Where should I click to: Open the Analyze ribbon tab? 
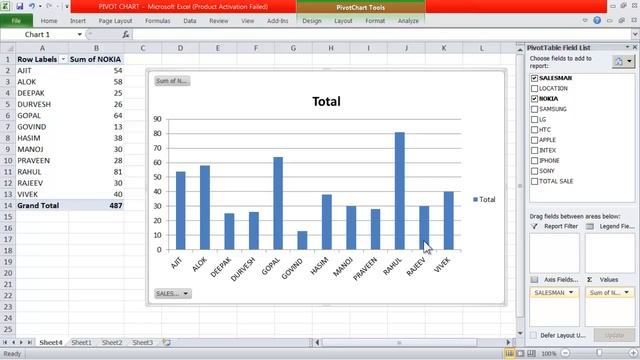(x=408, y=21)
